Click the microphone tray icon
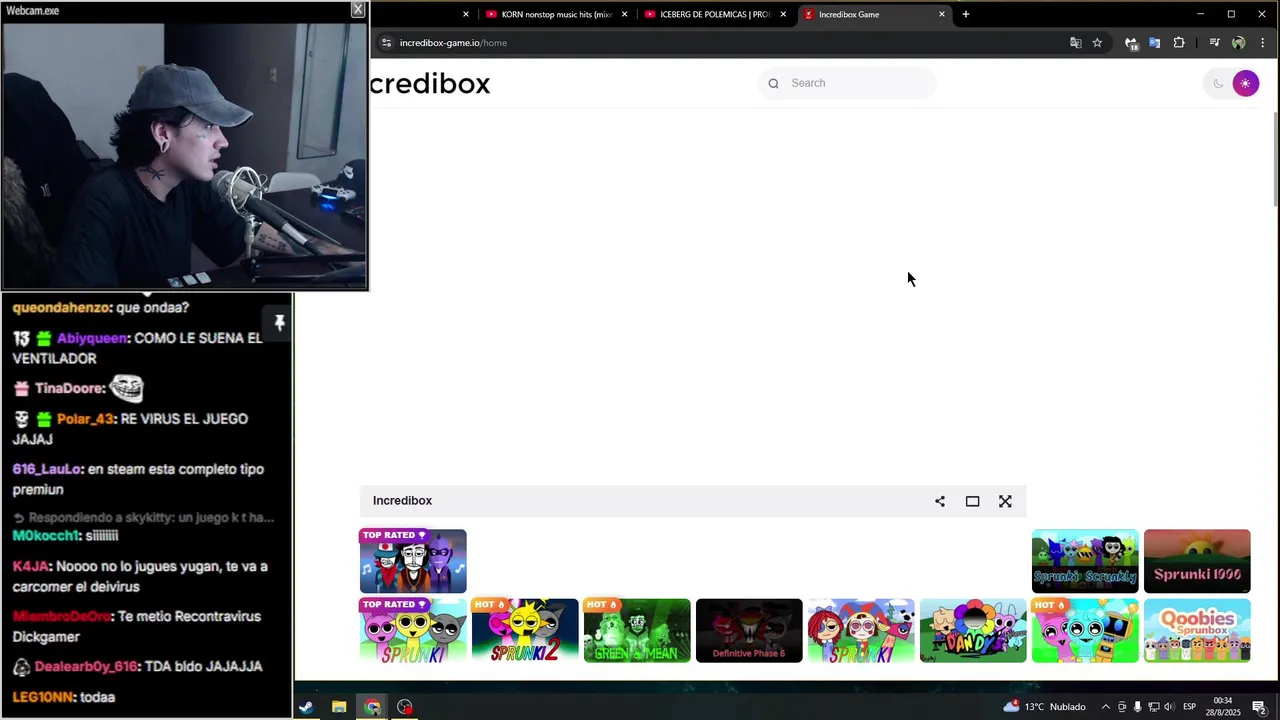The height and width of the screenshot is (720, 1280). (x=1137, y=707)
